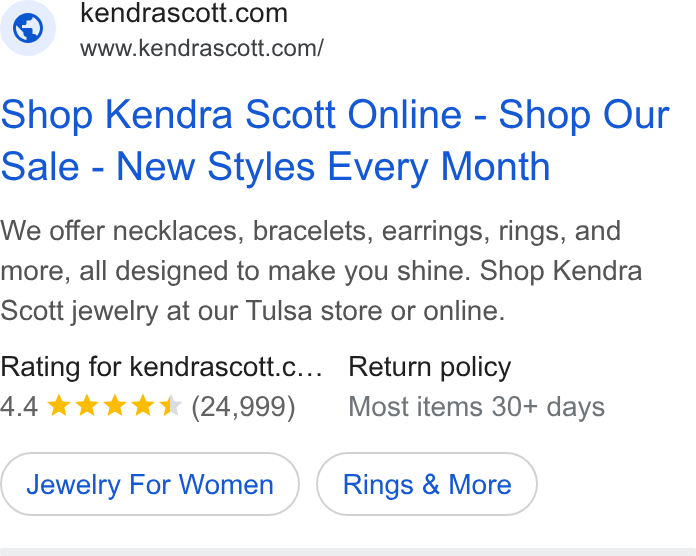Click the www.kendrascott.com/ URL text
The width and height of the screenshot is (696, 556).
[202, 48]
